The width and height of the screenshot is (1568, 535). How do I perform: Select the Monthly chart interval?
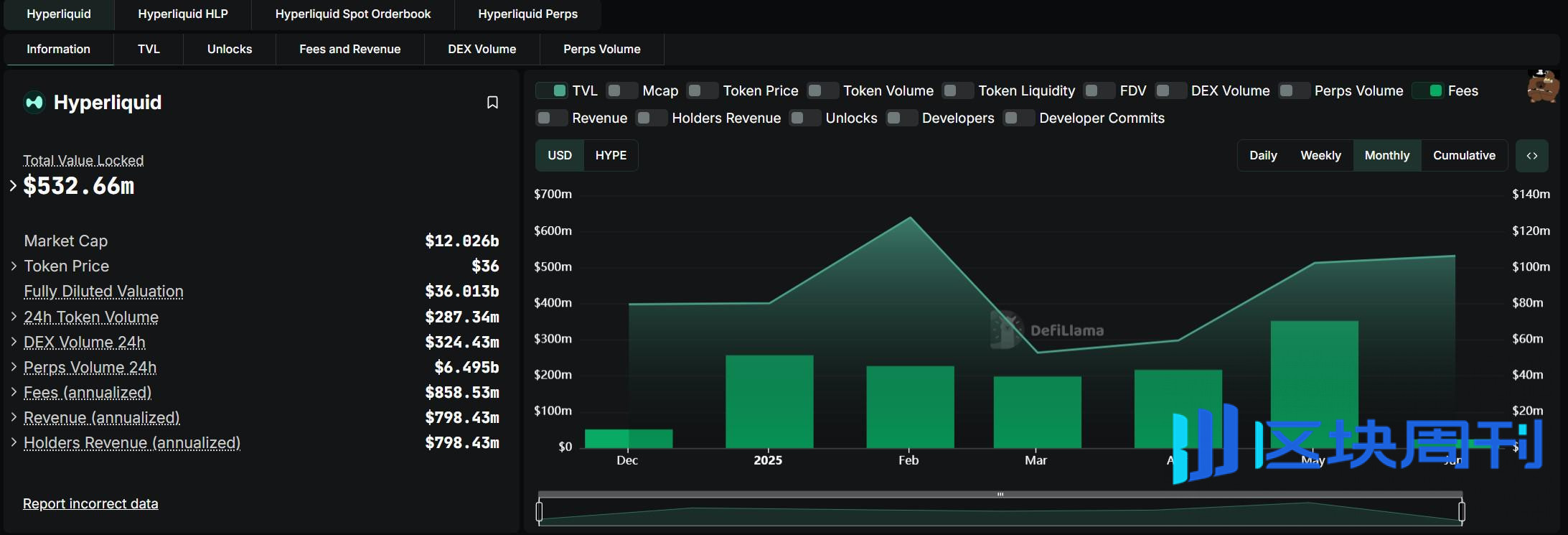(x=1387, y=156)
